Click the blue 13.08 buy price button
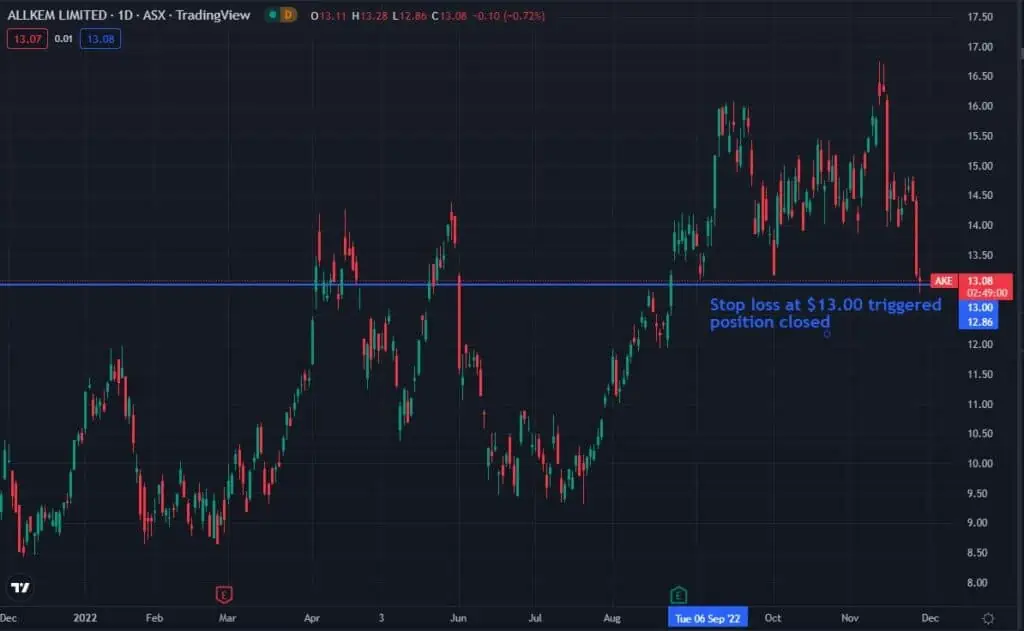The width and height of the screenshot is (1024, 631). click(100, 39)
